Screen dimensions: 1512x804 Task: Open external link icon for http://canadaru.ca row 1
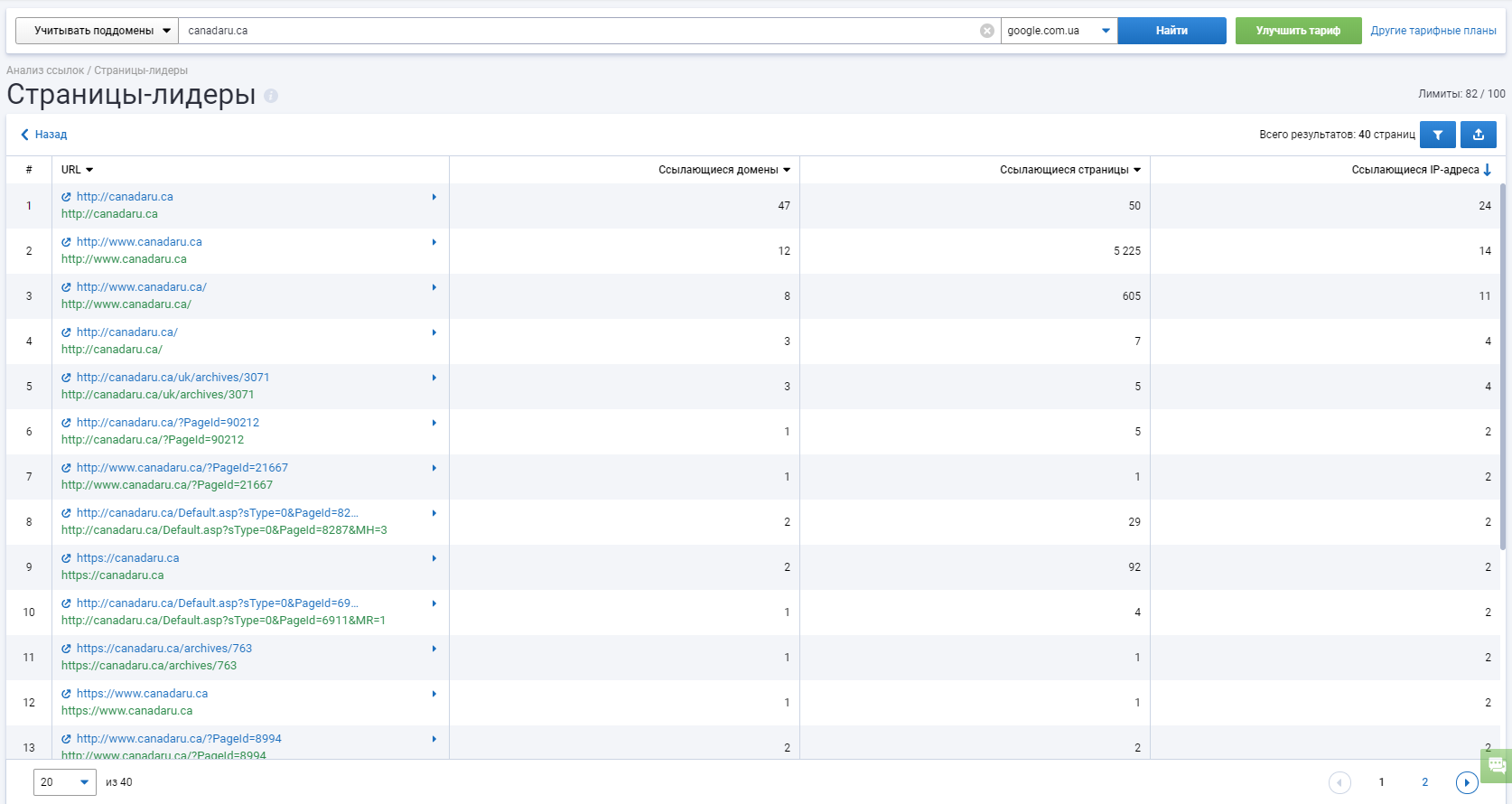(x=66, y=197)
